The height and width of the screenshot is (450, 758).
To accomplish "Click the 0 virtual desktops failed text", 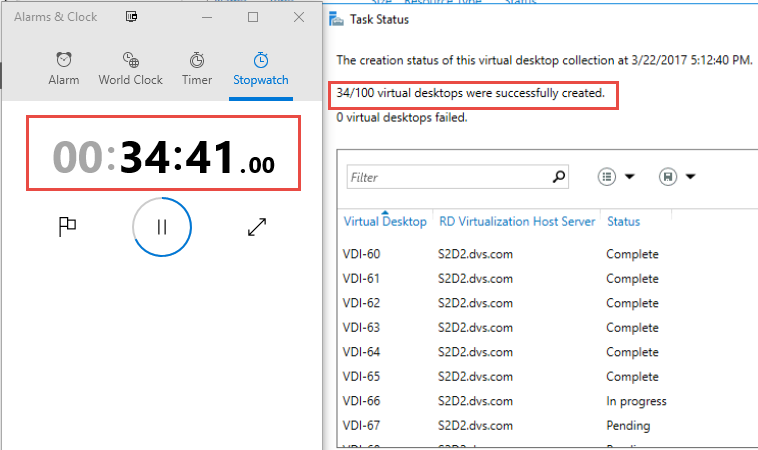I will tap(402, 117).
